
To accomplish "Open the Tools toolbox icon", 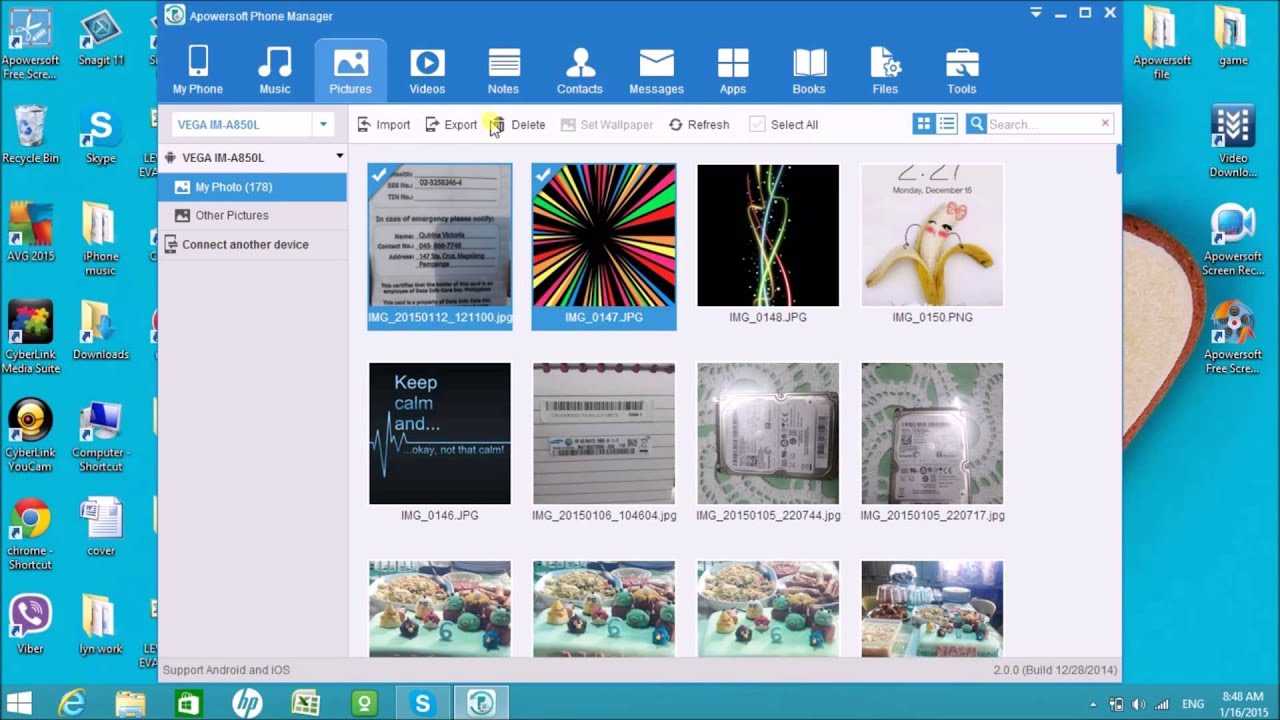I will 962,62.
